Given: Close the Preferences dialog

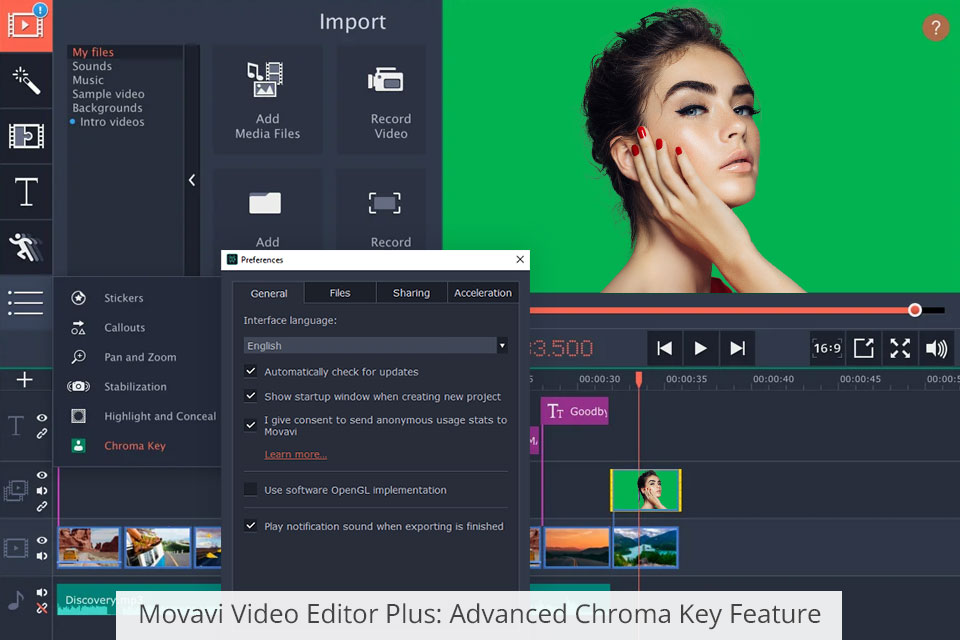Looking at the screenshot, I should pyautogui.click(x=520, y=259).
